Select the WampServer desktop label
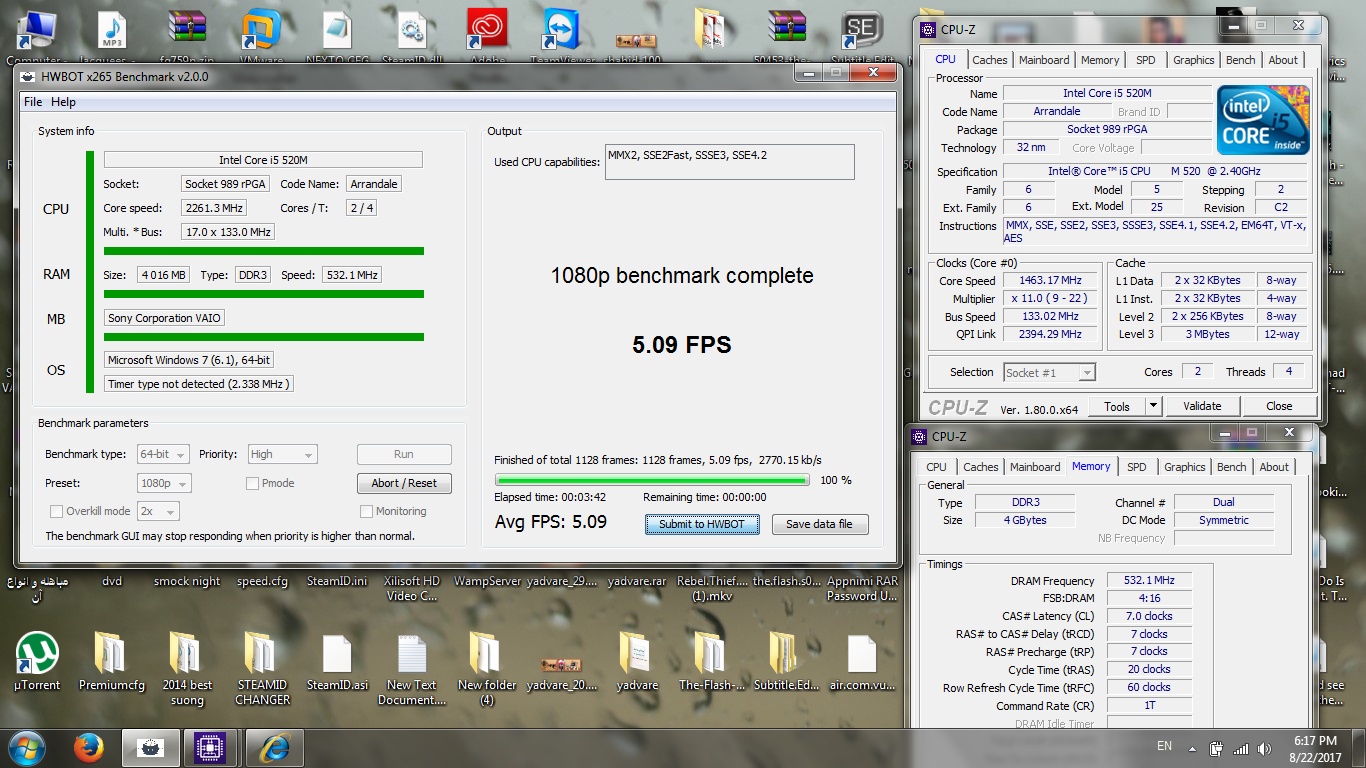 [487, 581]
